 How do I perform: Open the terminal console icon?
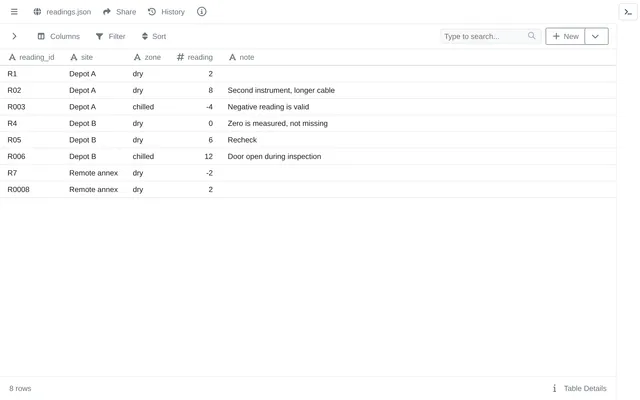(x=628, y=12)
